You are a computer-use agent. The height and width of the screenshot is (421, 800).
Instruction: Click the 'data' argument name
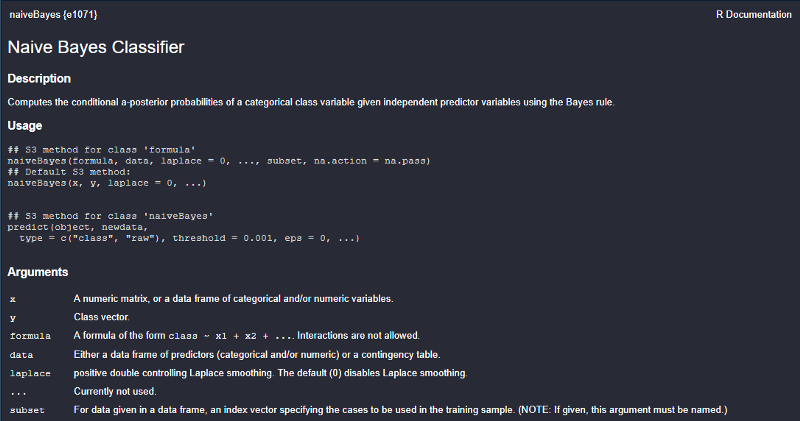coord(21,355)
